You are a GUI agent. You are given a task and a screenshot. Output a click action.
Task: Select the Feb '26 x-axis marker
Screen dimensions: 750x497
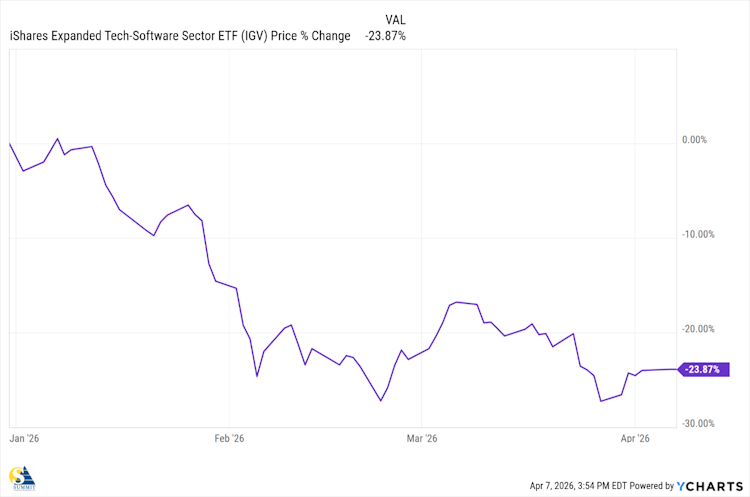[229, 438]
